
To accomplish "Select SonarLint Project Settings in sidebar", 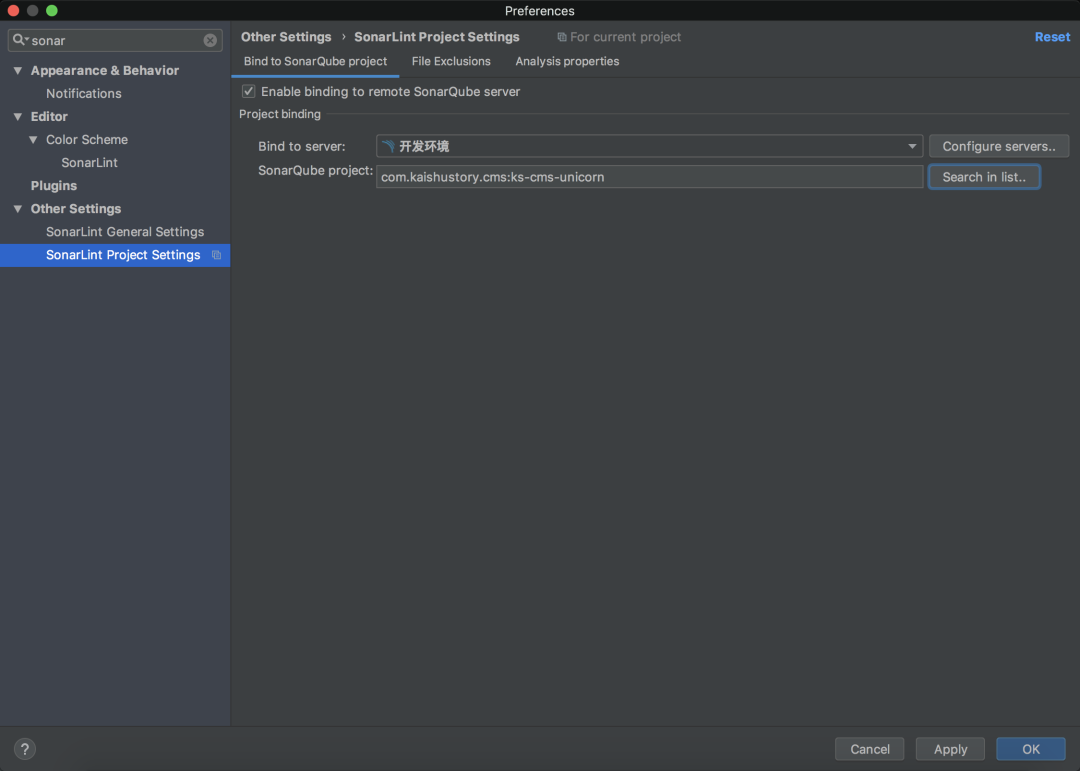I will [x=115, y=255].
